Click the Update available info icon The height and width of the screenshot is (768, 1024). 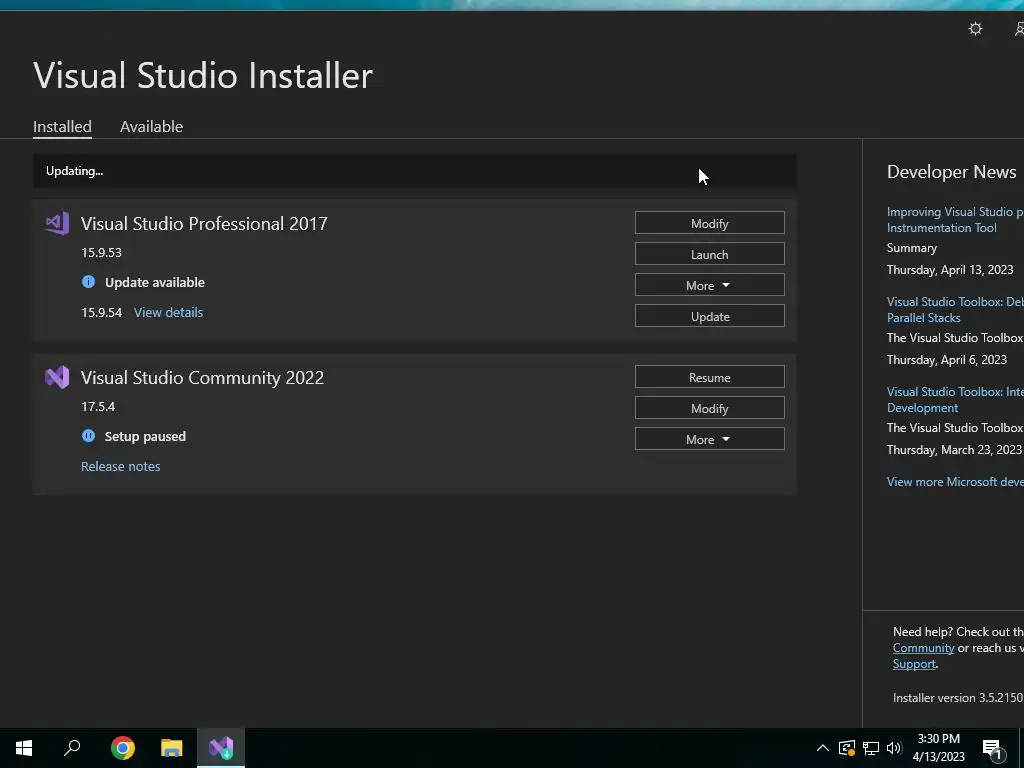tap(88, 282)
